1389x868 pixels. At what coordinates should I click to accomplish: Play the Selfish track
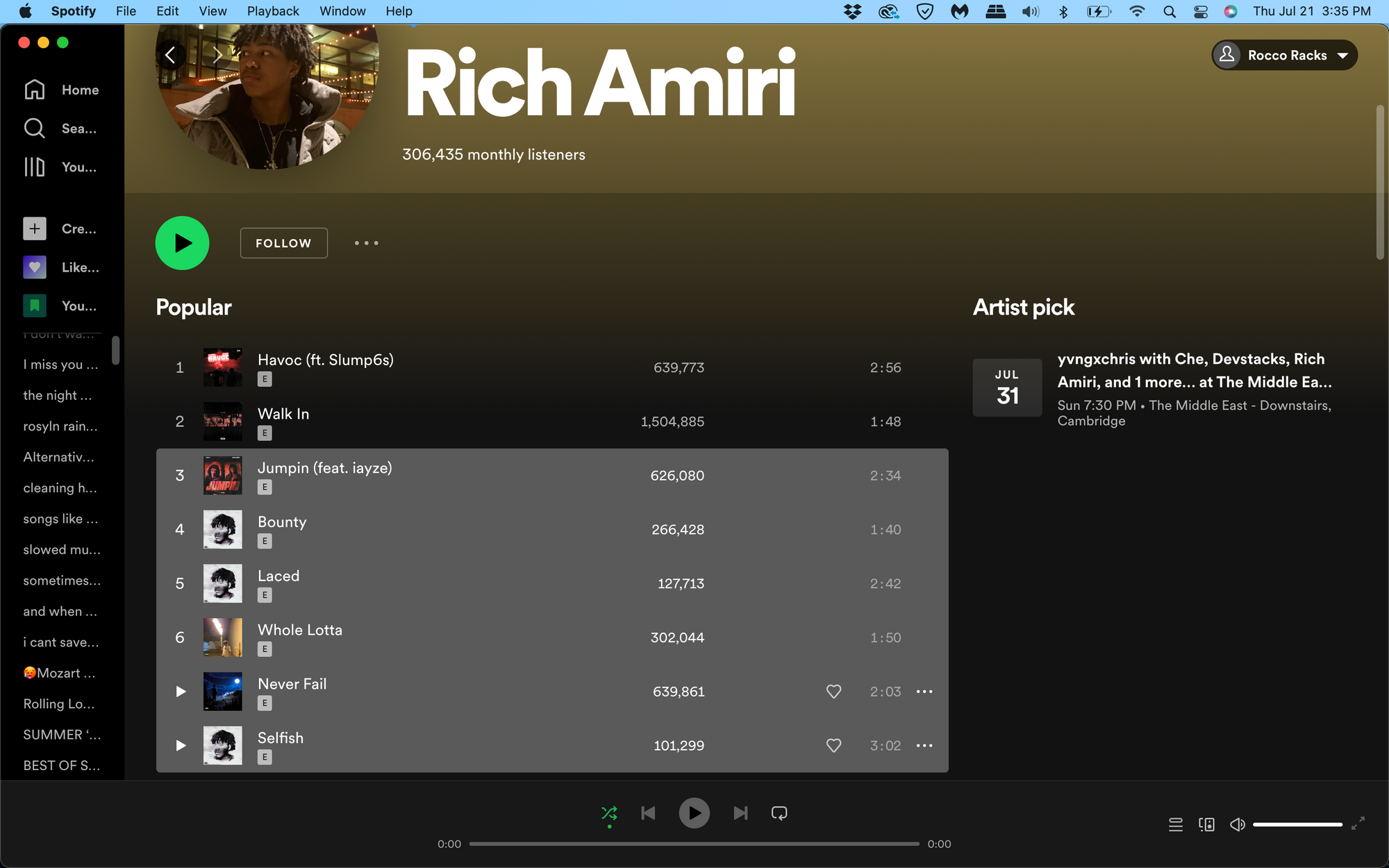[181, 746]
